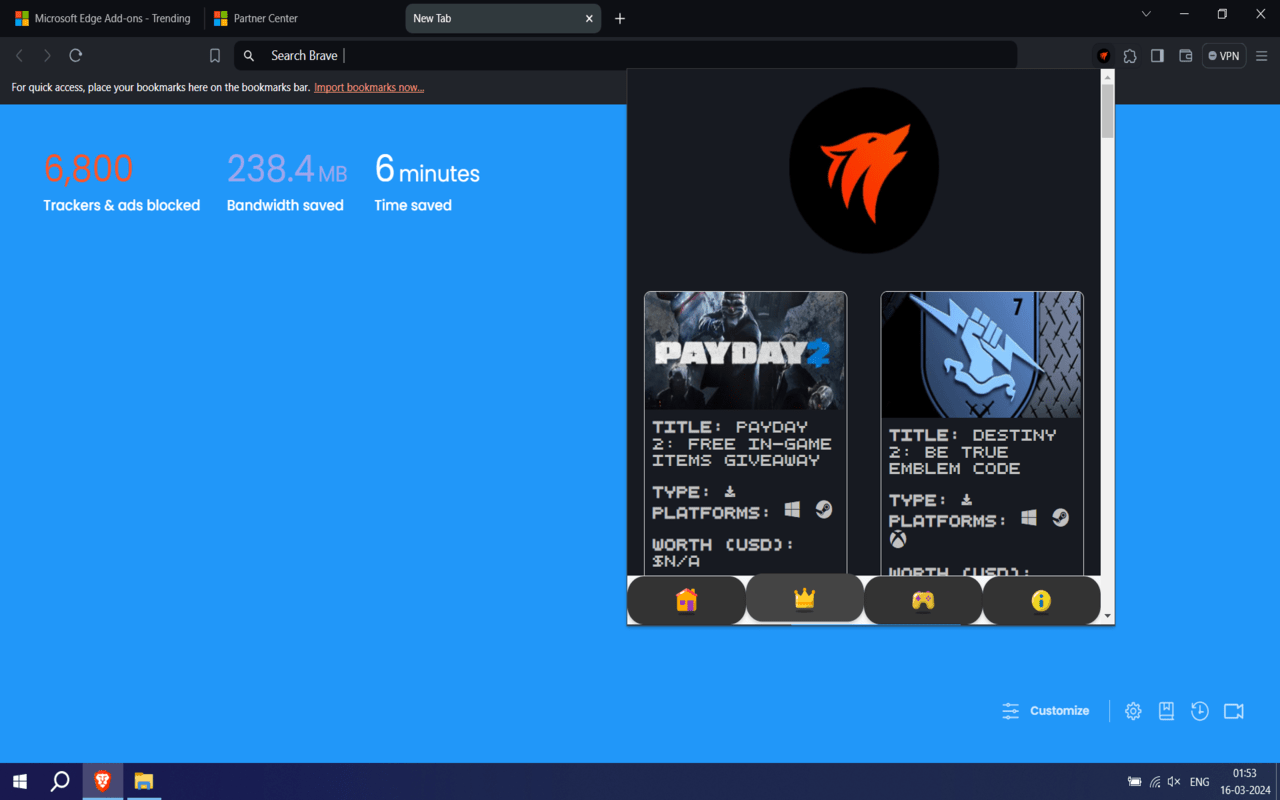Screen dimensions: 1280x800
Task: Click the search magnifier icon in address bar
Action: [x=249, y=56]
